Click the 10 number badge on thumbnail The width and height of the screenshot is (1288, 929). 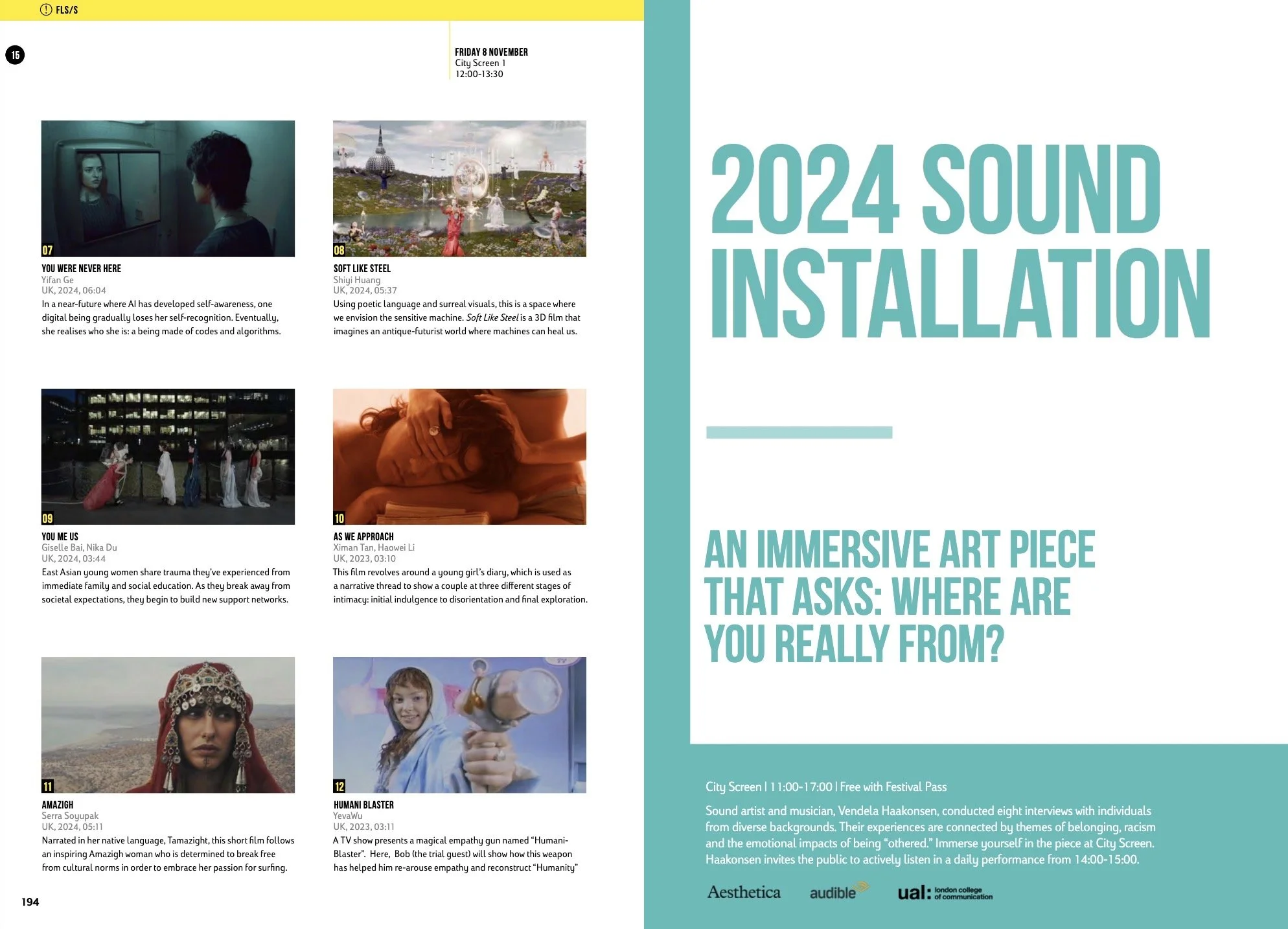(x=339, y=518)
